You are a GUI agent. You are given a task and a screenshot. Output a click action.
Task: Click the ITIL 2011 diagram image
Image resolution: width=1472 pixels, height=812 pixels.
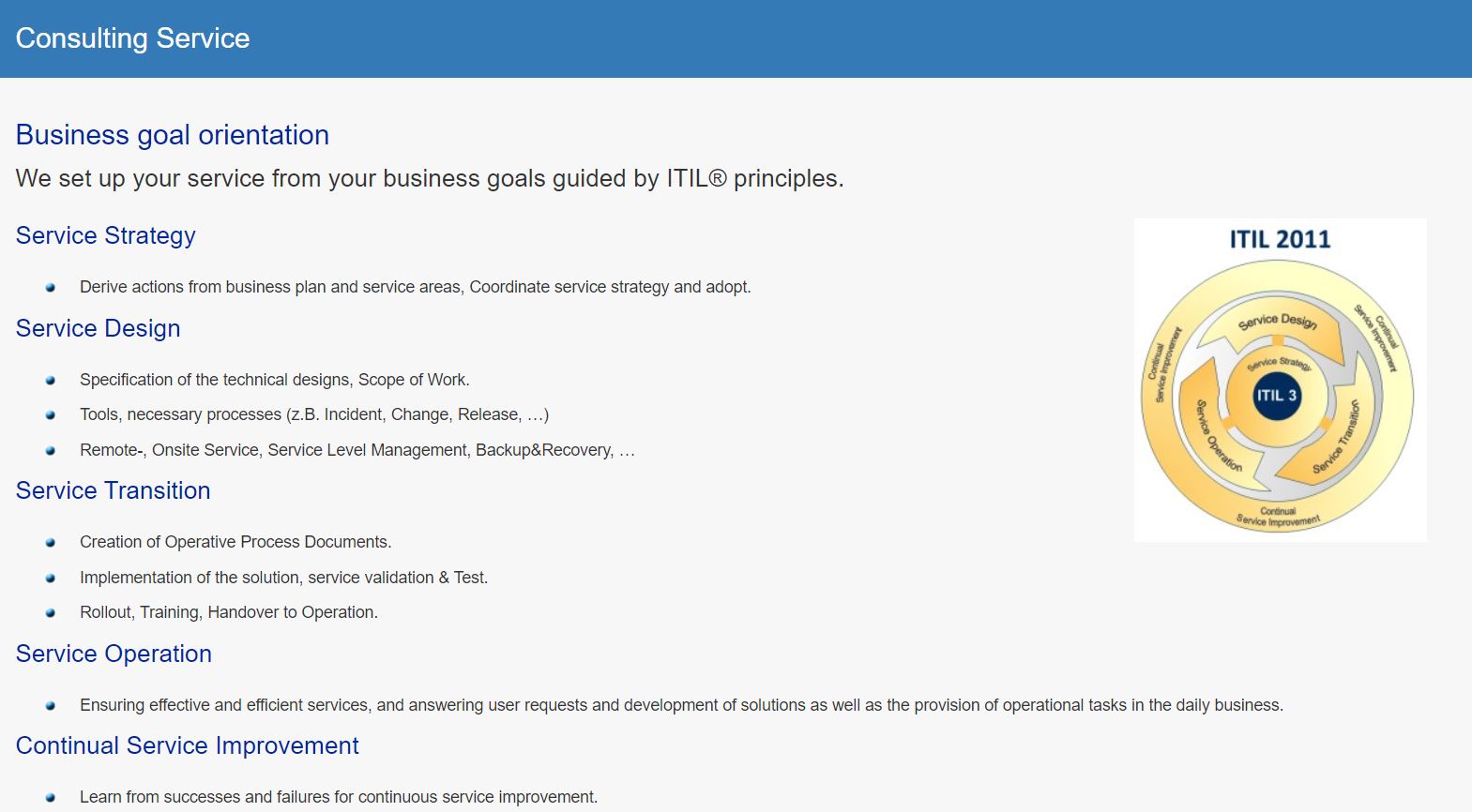click(1280, 380)
